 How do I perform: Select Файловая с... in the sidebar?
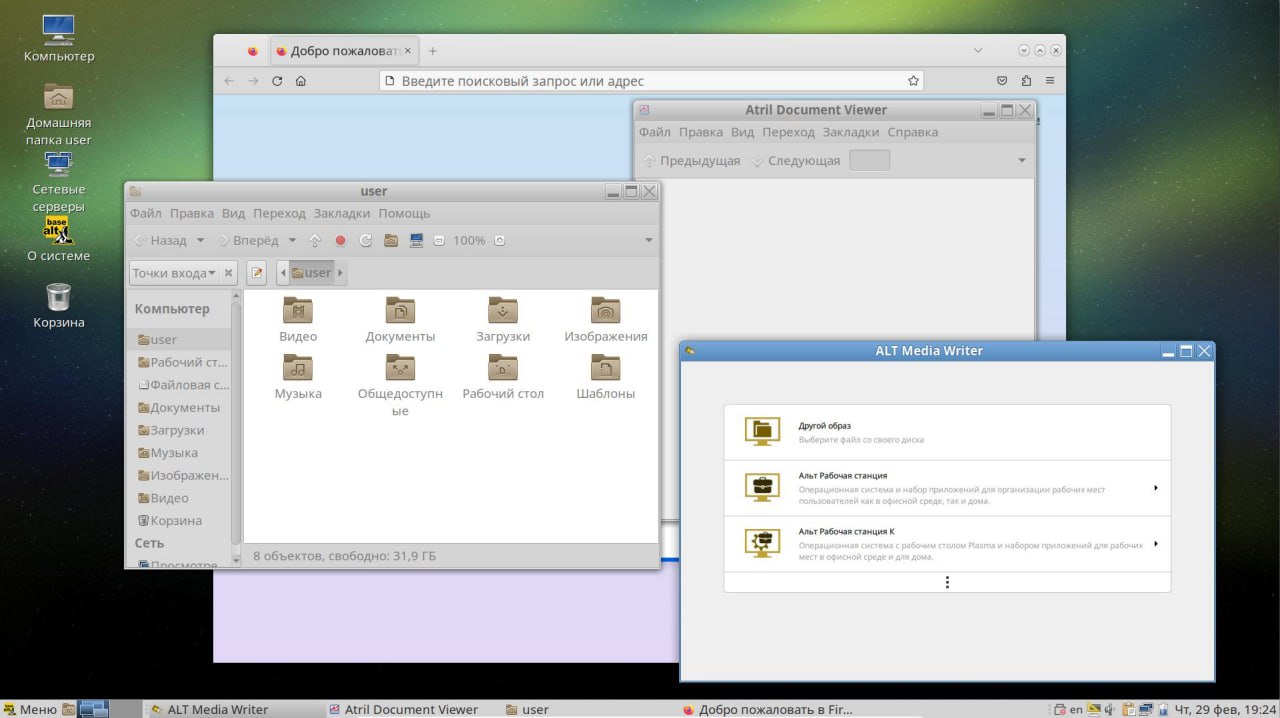[184, 385]
